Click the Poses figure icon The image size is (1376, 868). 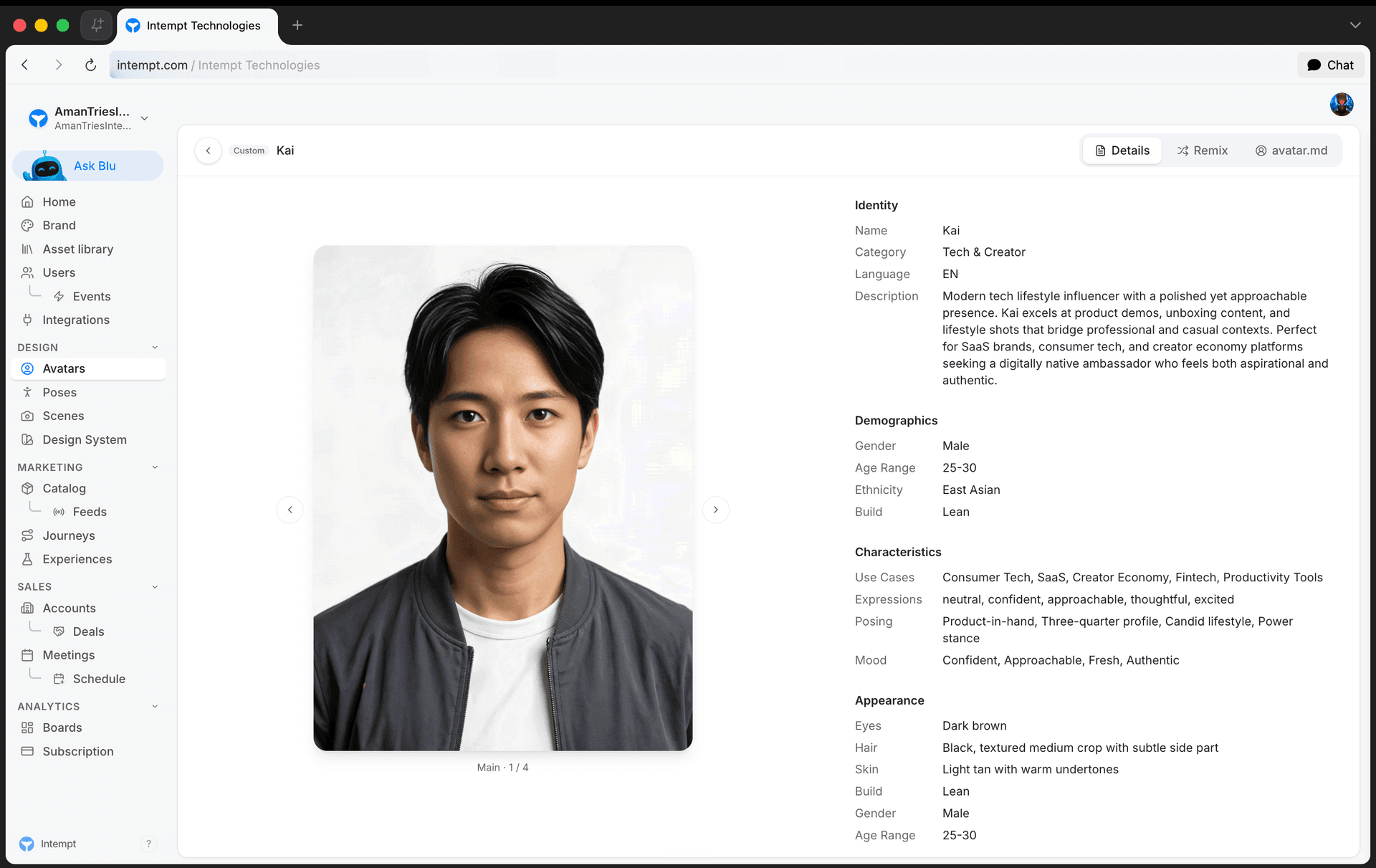[x=27, y=393]
